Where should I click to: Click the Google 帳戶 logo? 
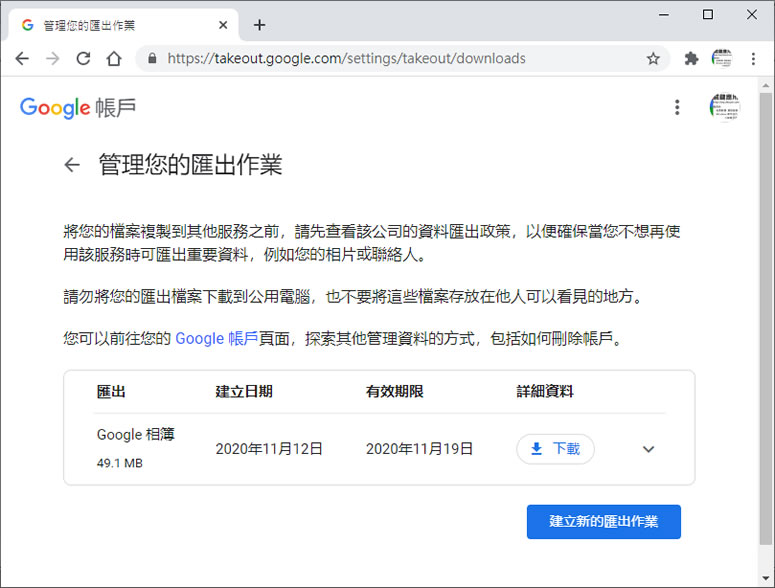(x=78, y=108)
